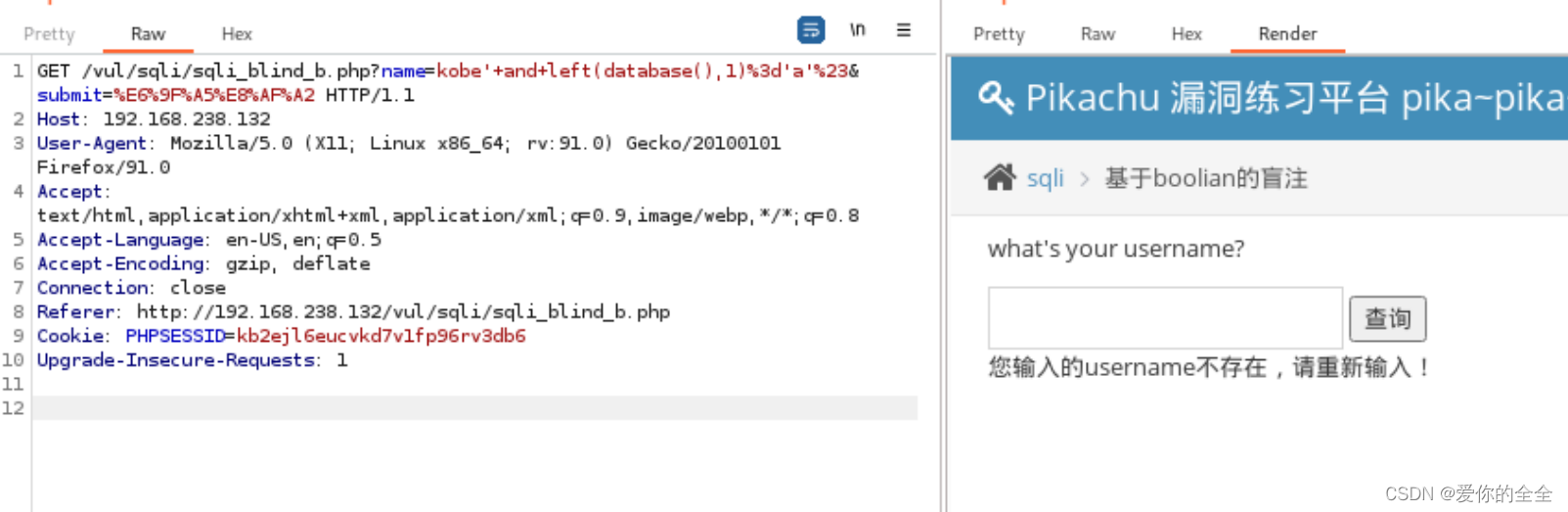
Task: Click the username不存在 error message
Action: (1210, 368)
